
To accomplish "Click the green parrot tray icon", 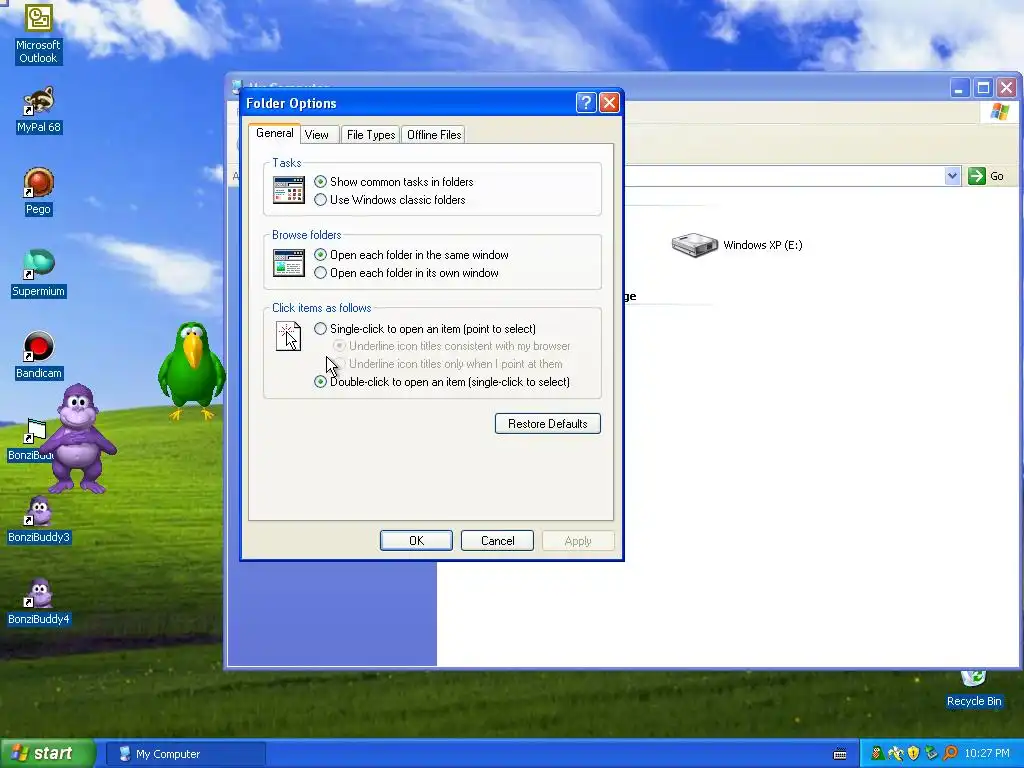I will click(x=878, y=753).
